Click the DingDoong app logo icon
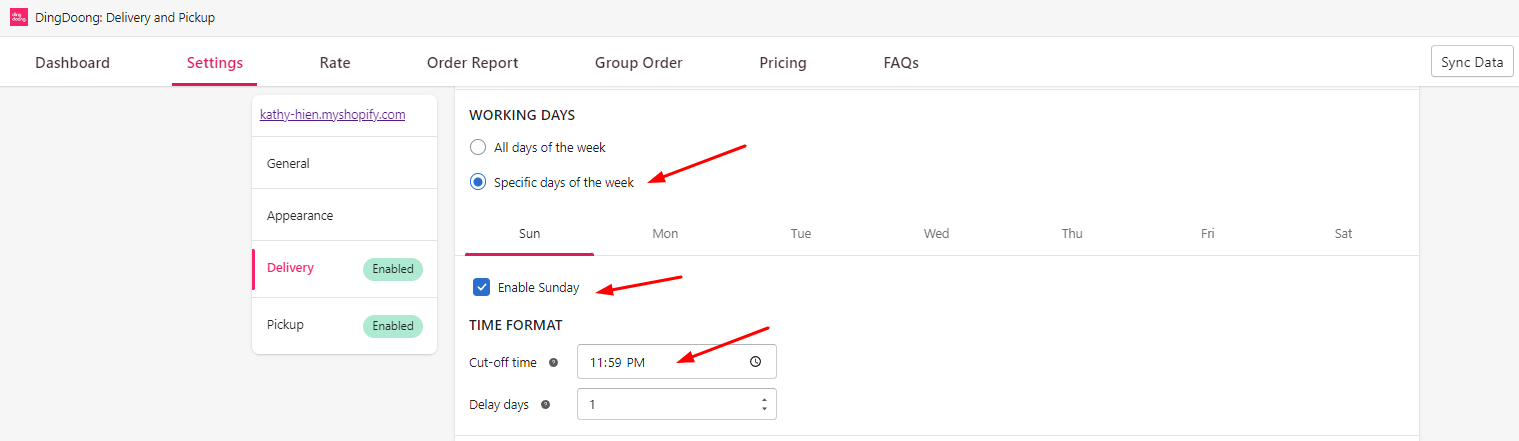Image resolution: width=1519 pixels, height=441 pixels. click(x=18, y=17)
